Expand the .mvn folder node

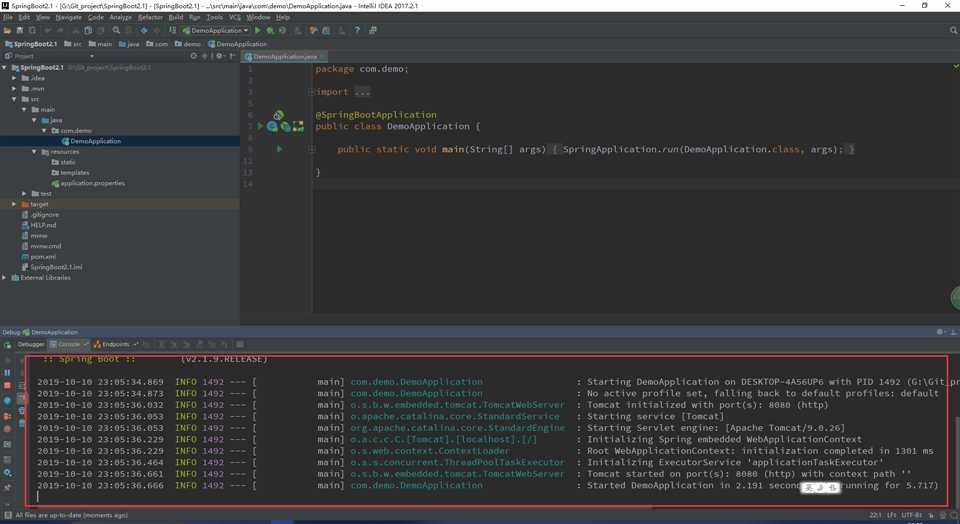coord(15,89)
